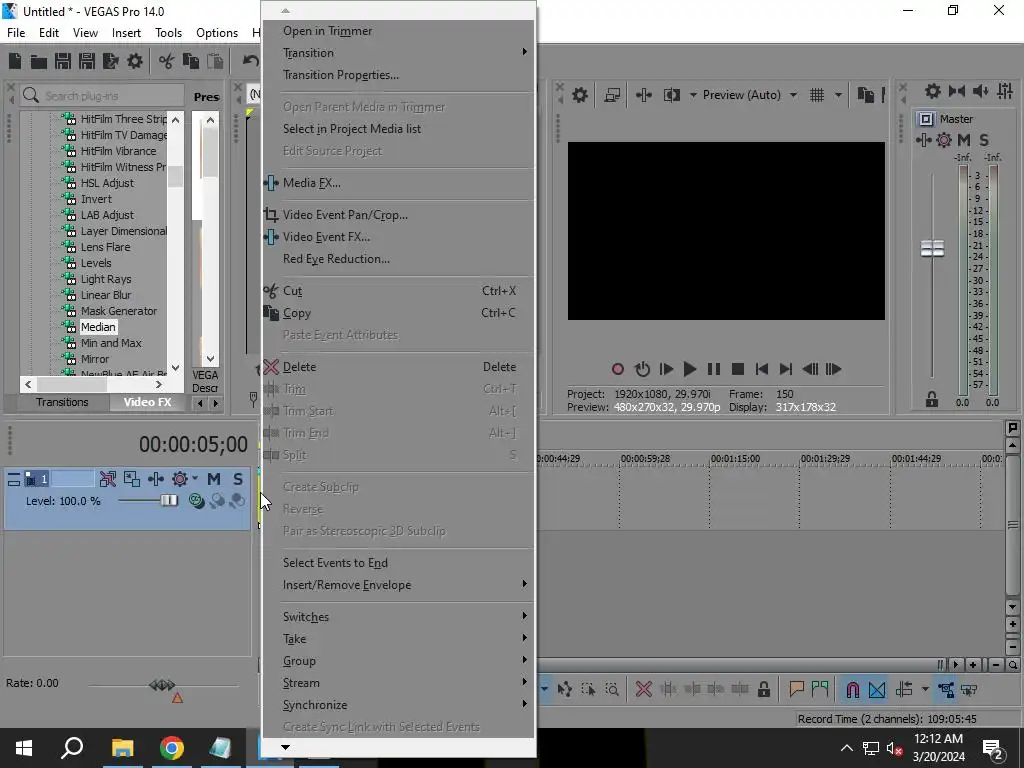1024x768 pixels.
Task: Click the Track FX icon on track 1
Action: [155, 479]
